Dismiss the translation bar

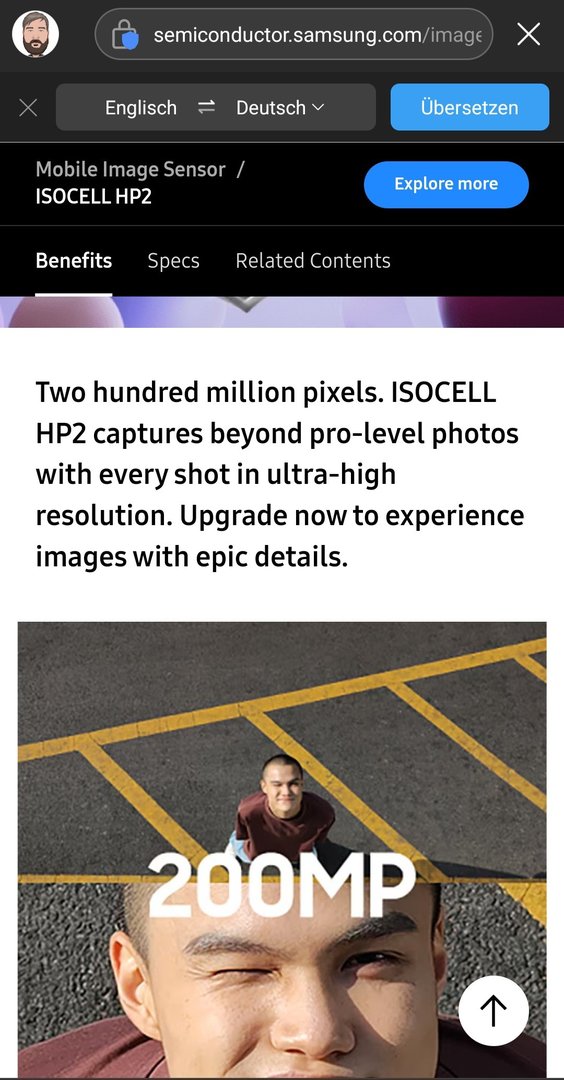[28, 107]
